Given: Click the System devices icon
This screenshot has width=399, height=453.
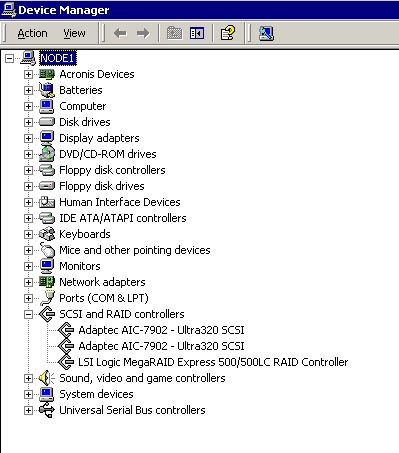Looking at the screenshot, I should tap(47, 394).
